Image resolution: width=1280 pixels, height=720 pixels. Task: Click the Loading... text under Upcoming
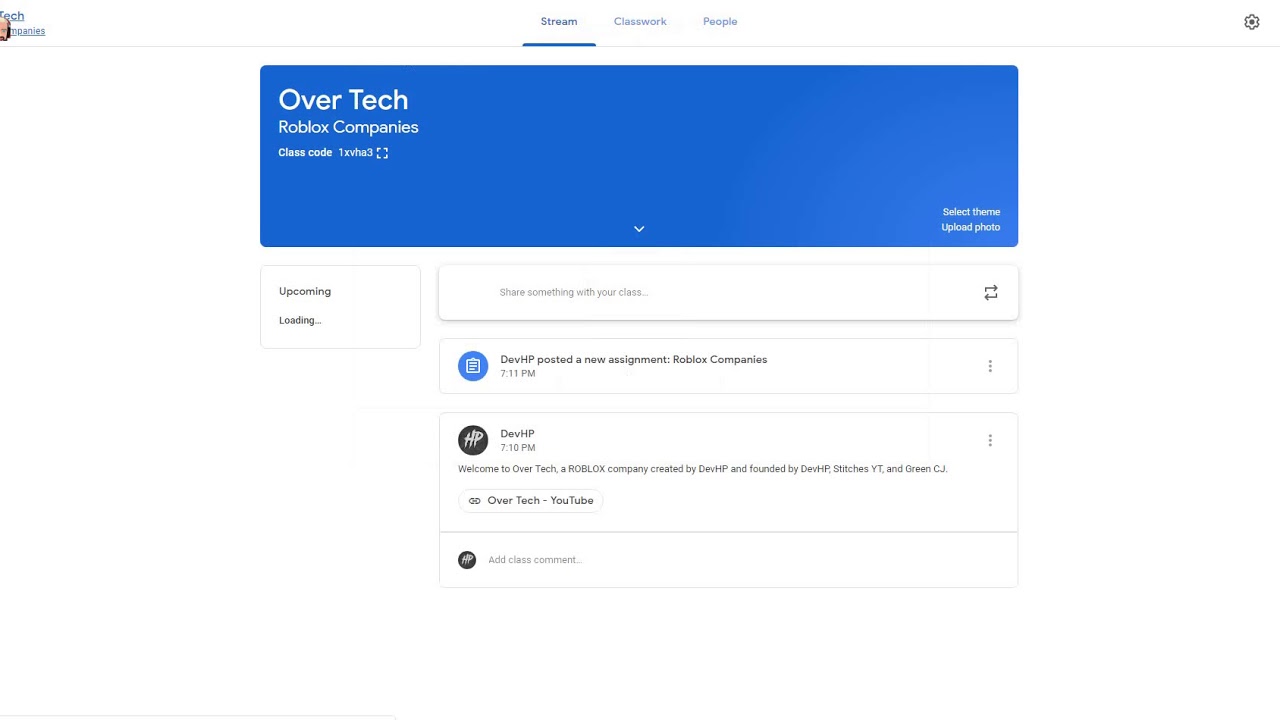[x=300, y=321]
